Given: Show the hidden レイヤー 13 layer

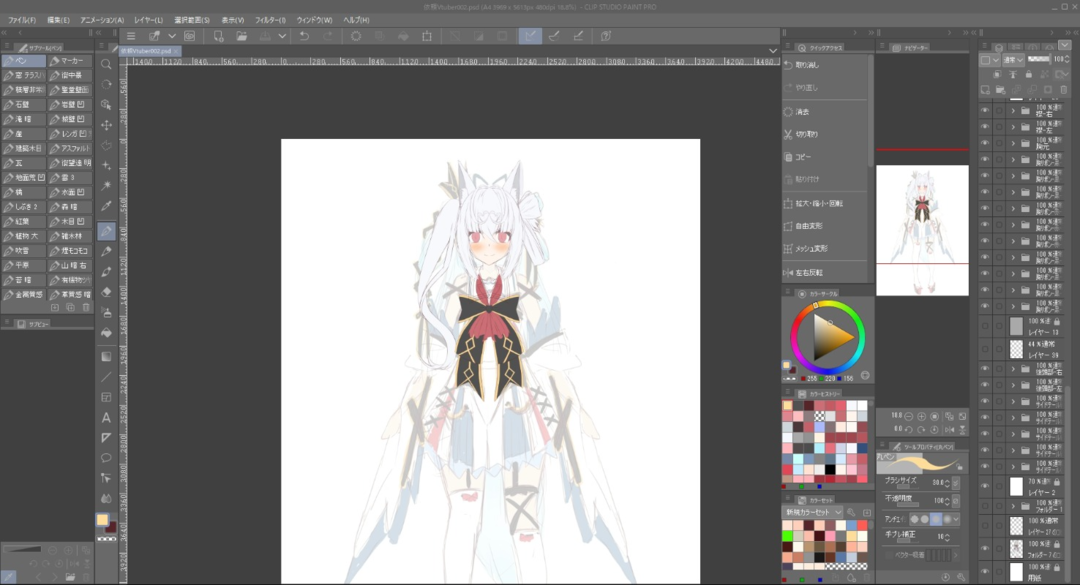Looking at the screenshot, I should (x=985, y=326).
